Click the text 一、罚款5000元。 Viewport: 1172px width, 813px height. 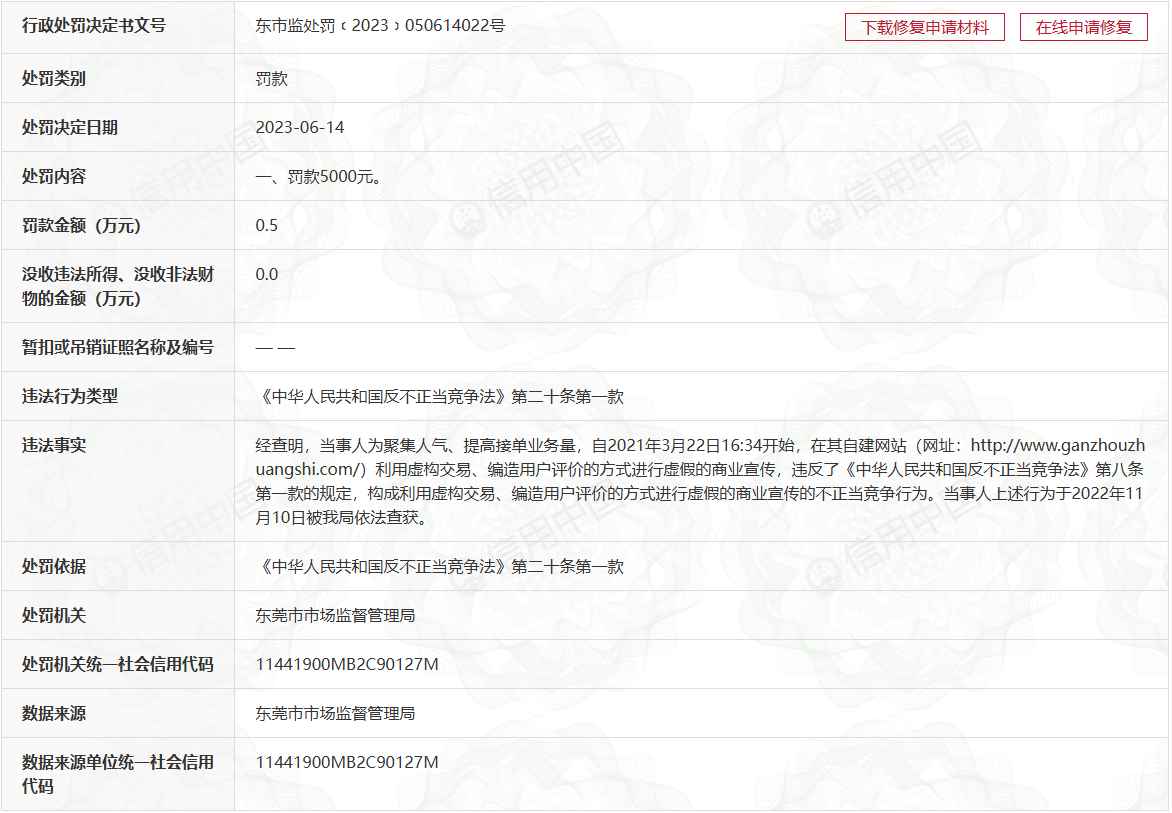[320, 177]
